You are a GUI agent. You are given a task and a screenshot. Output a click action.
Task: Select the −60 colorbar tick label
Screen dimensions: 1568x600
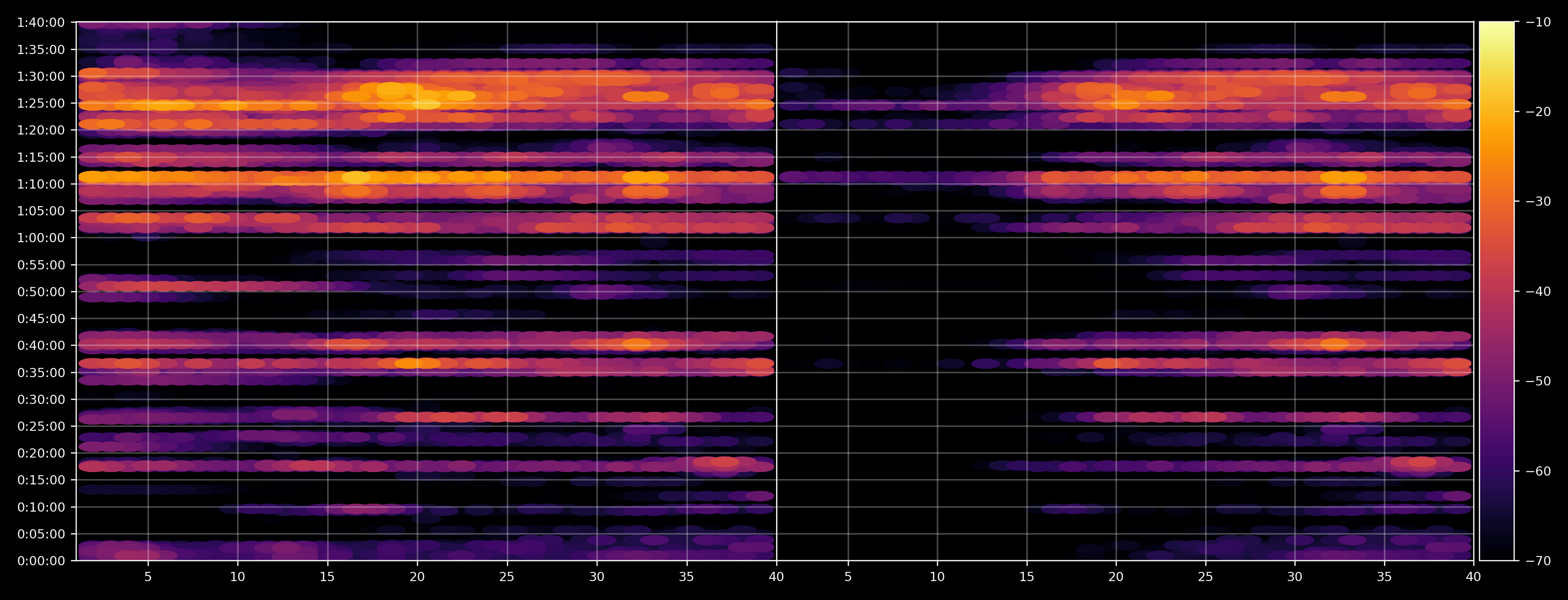click(x=1539, y=471)
